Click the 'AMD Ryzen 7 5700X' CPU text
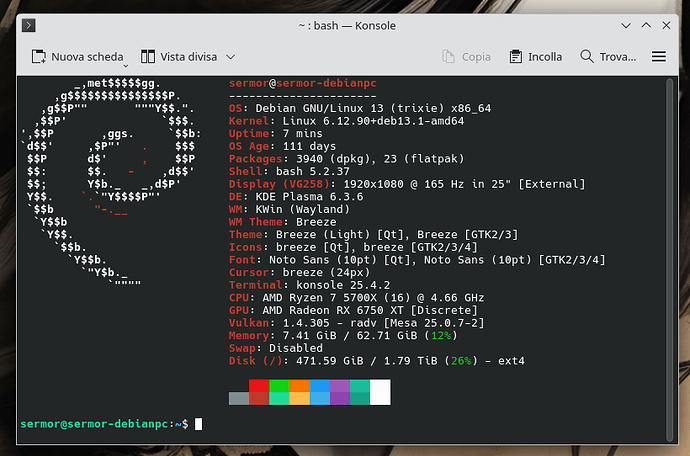690x456 pixels. click(319, 298)
